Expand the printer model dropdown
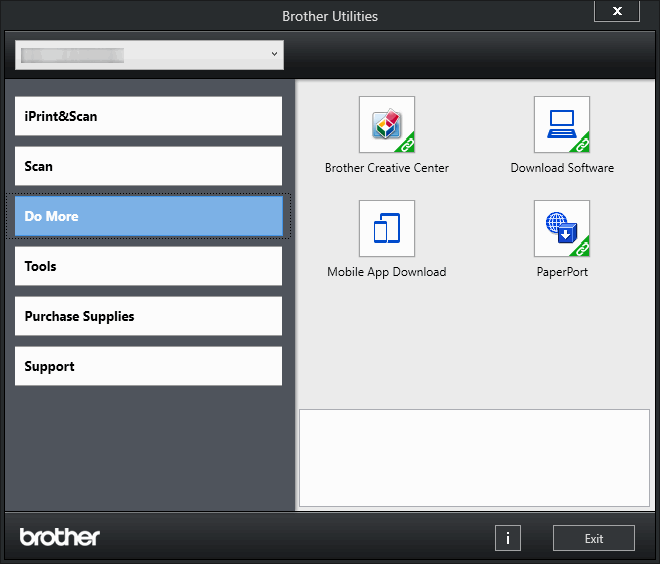Image resolution: width=660 pixels, height=564 pixels. coord(150,55)
